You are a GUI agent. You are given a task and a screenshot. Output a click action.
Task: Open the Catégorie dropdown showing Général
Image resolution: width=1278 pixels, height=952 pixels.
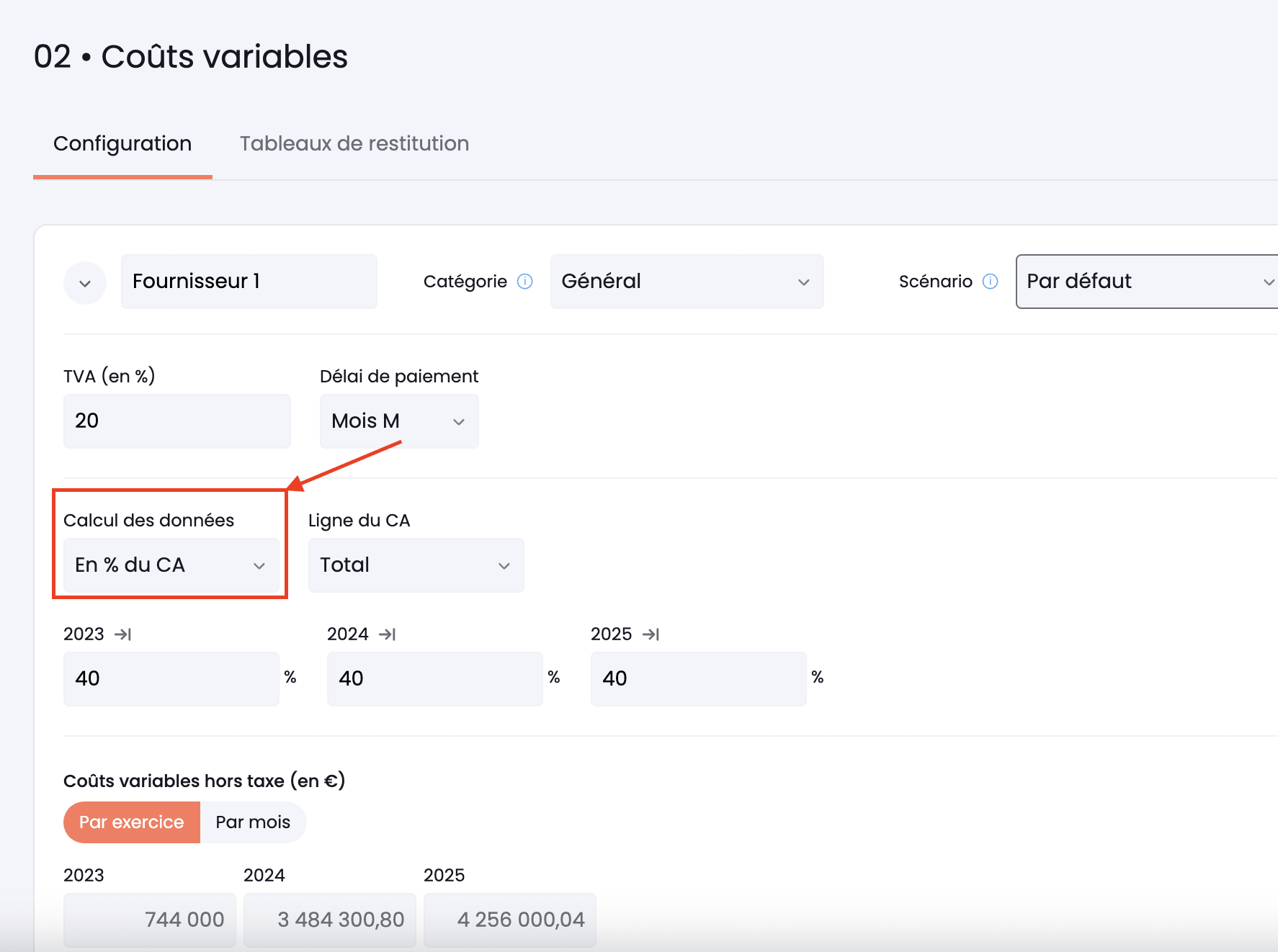pos(687,282)
